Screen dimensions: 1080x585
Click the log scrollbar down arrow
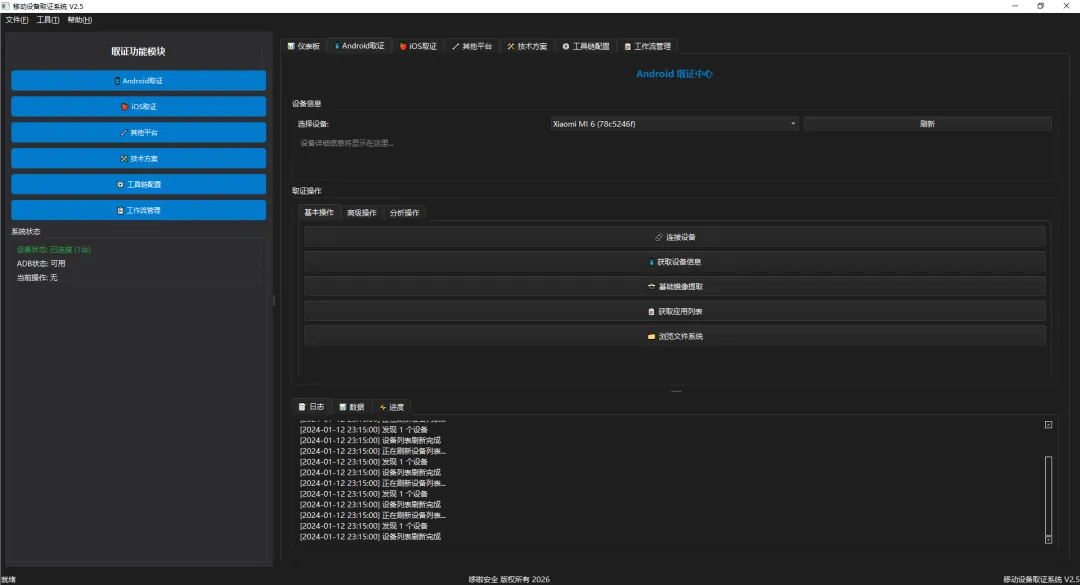point(1048,540)
